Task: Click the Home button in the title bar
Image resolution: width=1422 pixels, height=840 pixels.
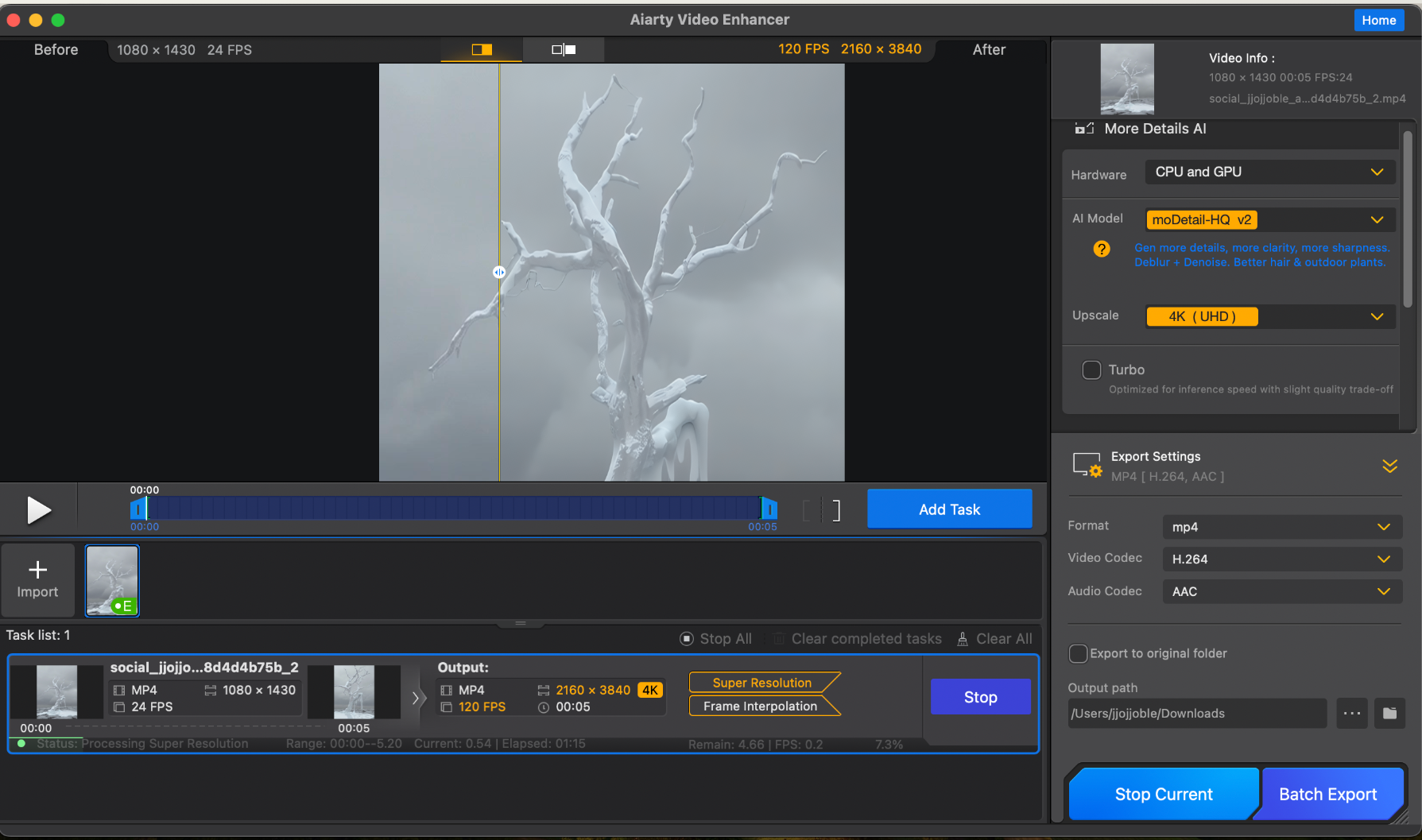Action: click(1378, 20)
